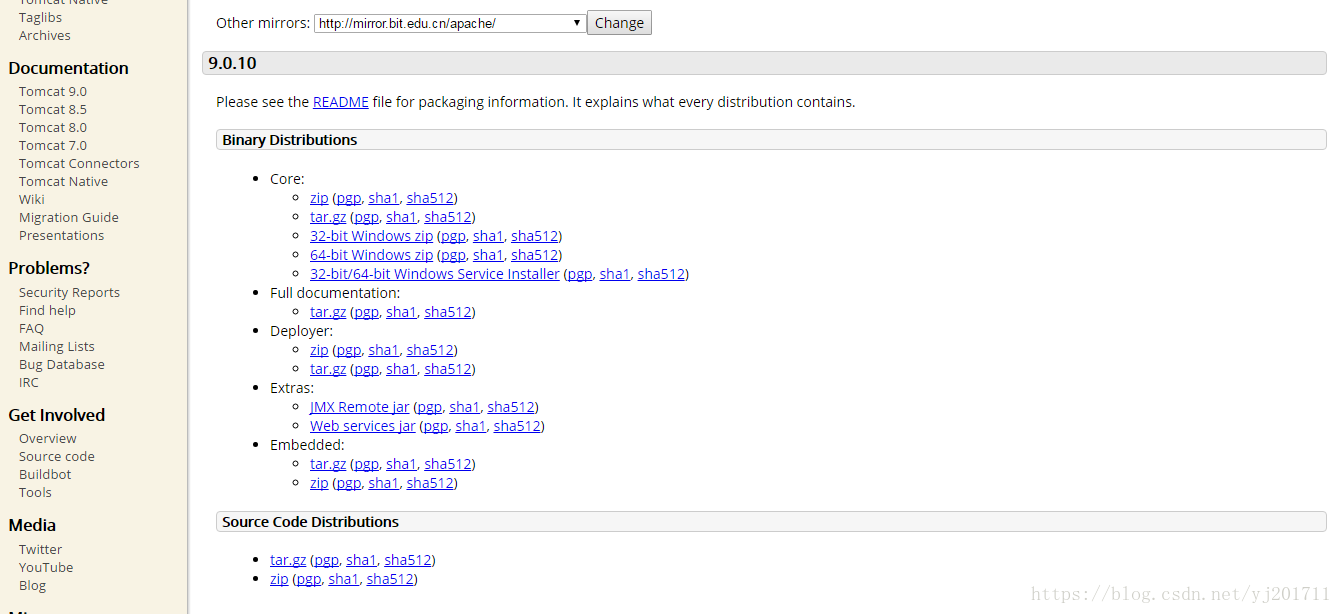Download the Core zip distribution
Viewport: 1342px width, 614px height.
point(319,198)
